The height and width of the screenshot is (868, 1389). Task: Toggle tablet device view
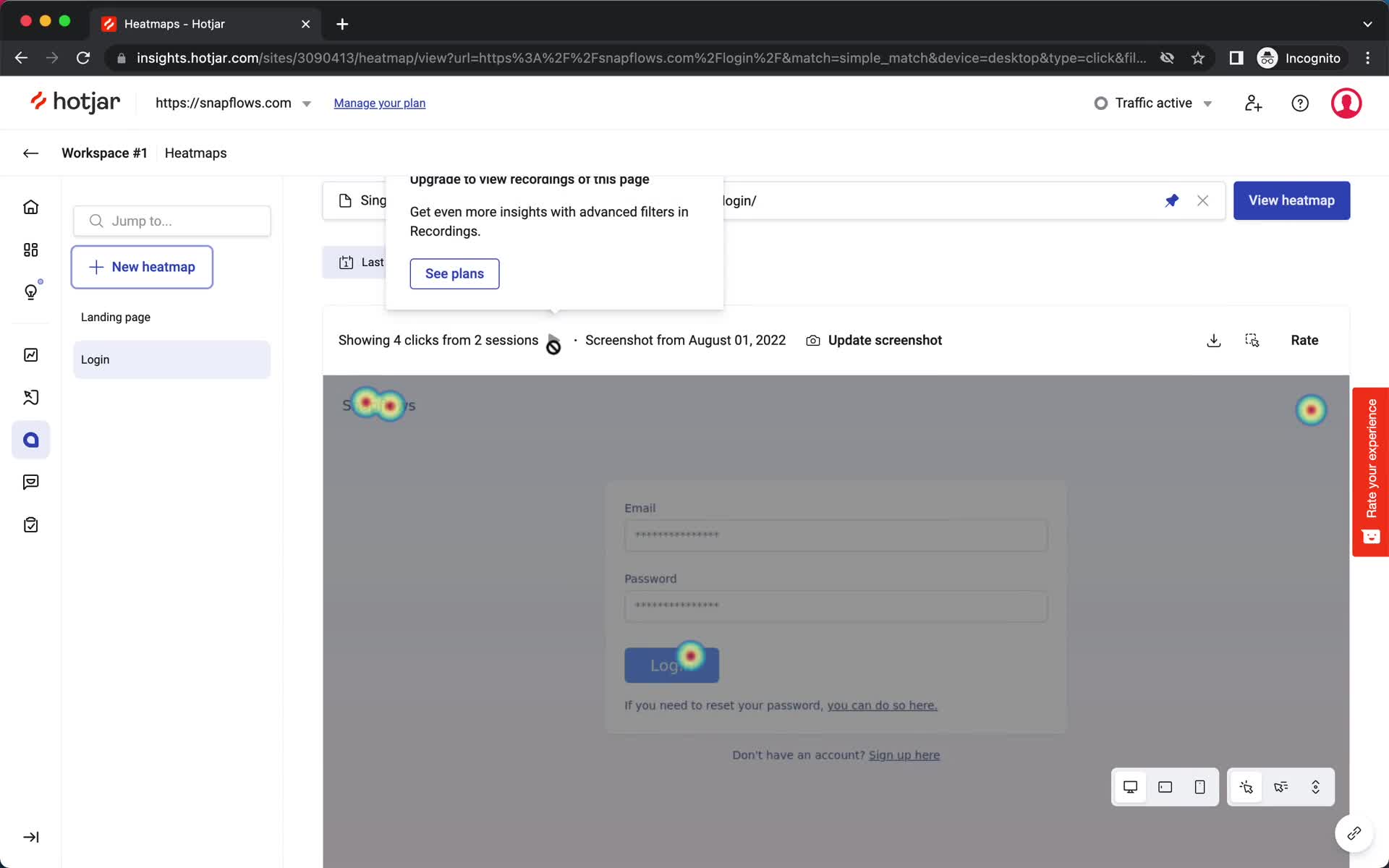coord(1164,787)
